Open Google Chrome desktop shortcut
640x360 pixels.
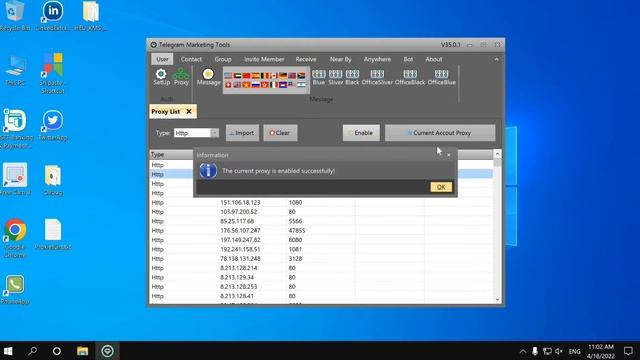pyautogui.click(x=15, y=238)
